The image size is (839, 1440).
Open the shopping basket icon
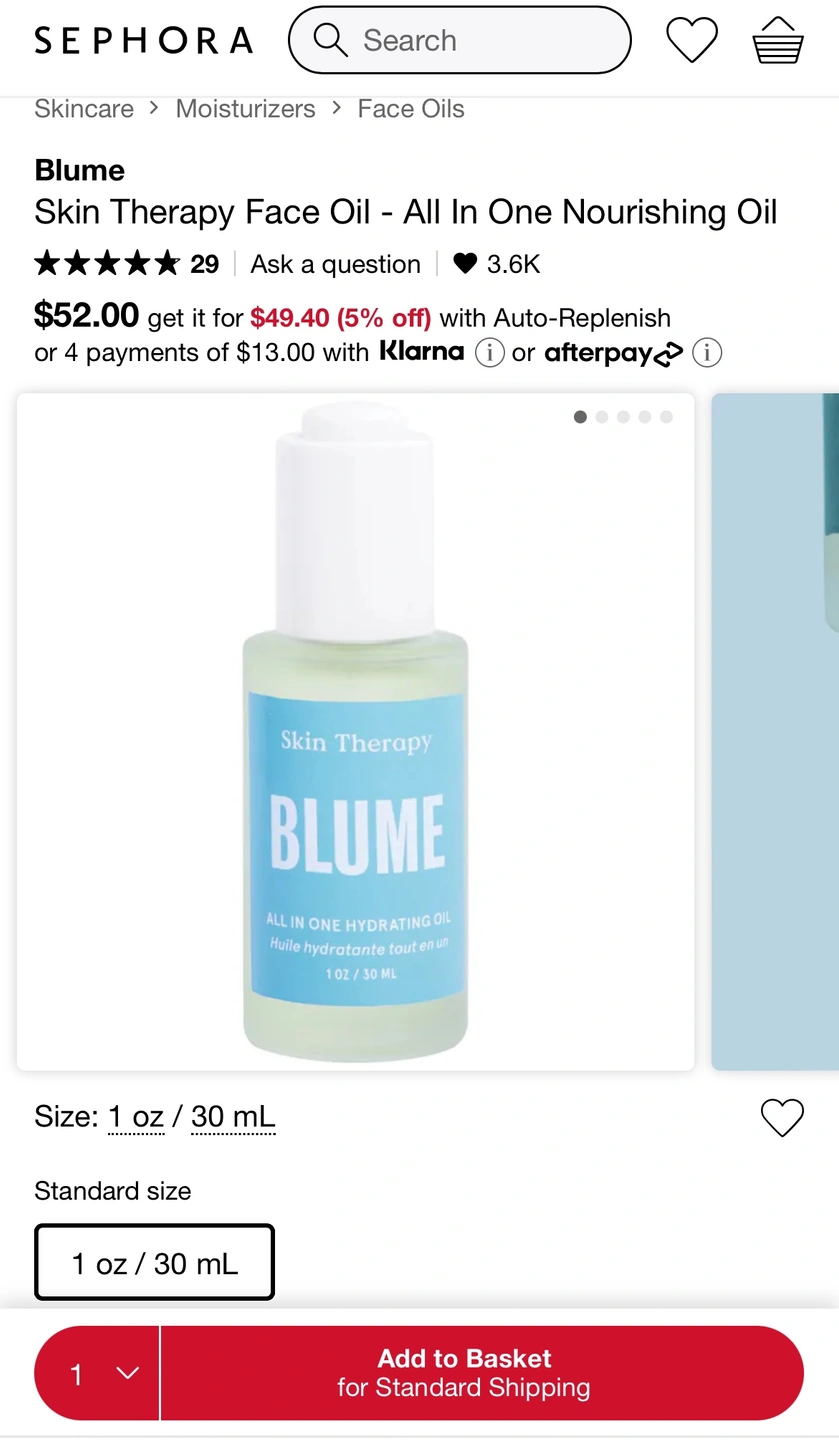click(778, 41)
